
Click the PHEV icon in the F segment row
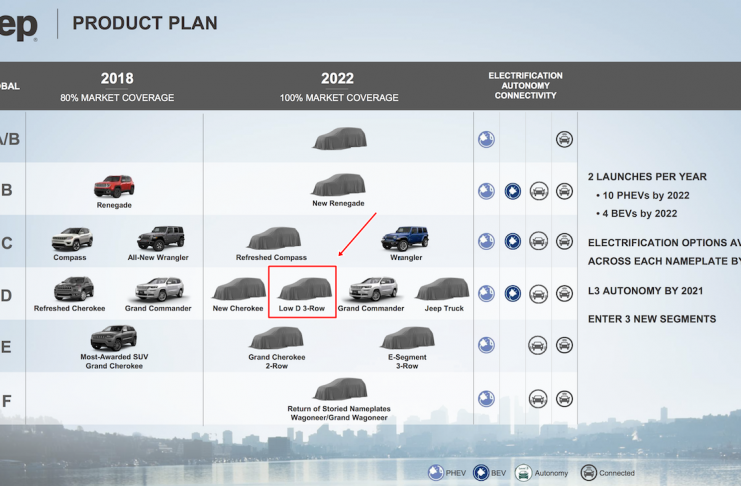pyautogui.click(x=486, y=397)
